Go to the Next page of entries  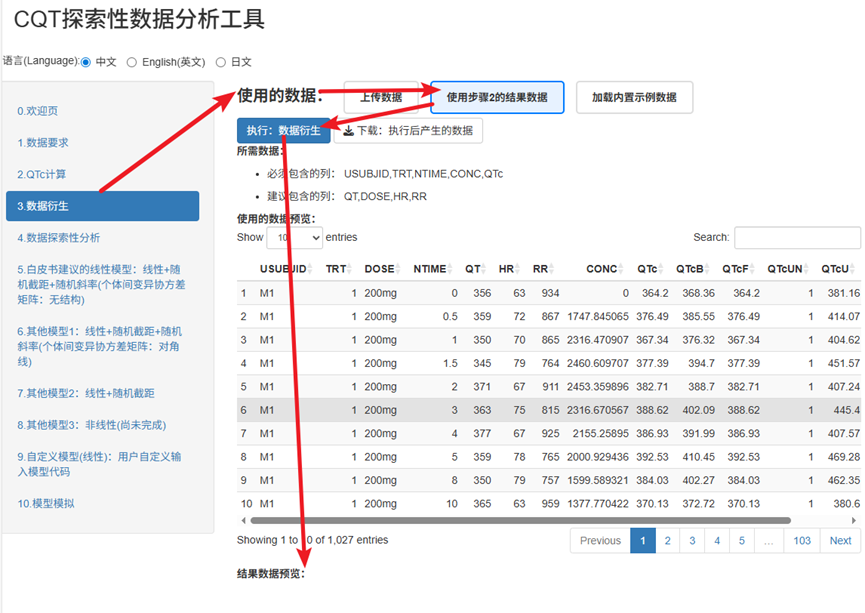[x=840, y=541]
